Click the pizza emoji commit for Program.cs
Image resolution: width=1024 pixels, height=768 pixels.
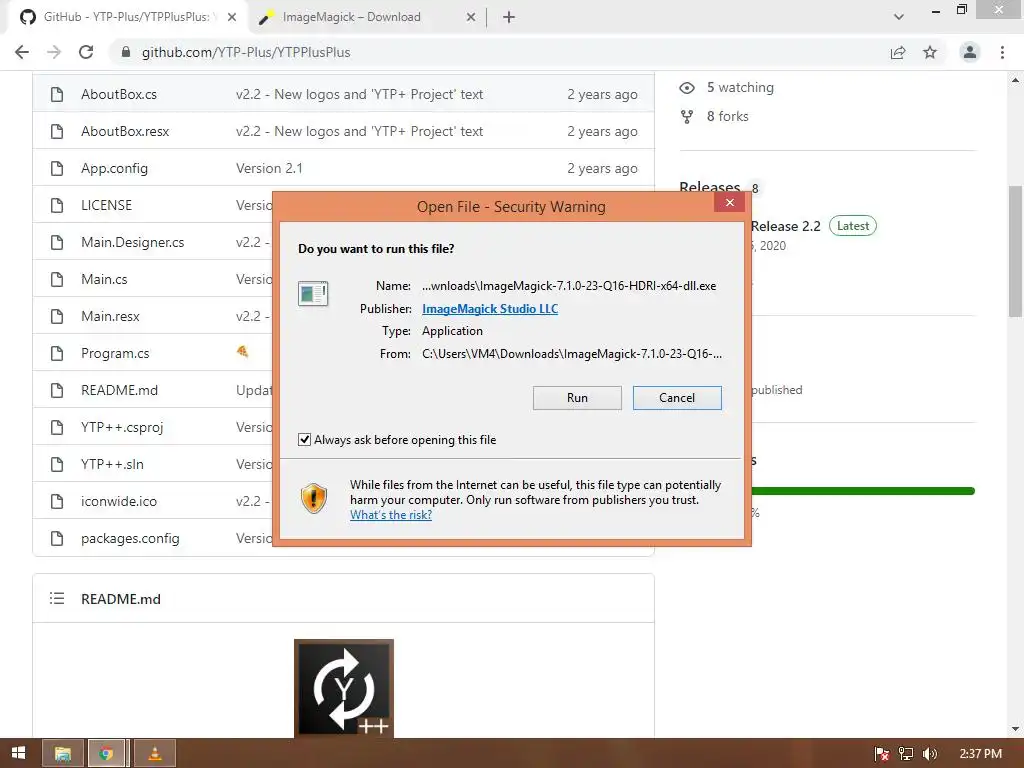pos(242,352)
